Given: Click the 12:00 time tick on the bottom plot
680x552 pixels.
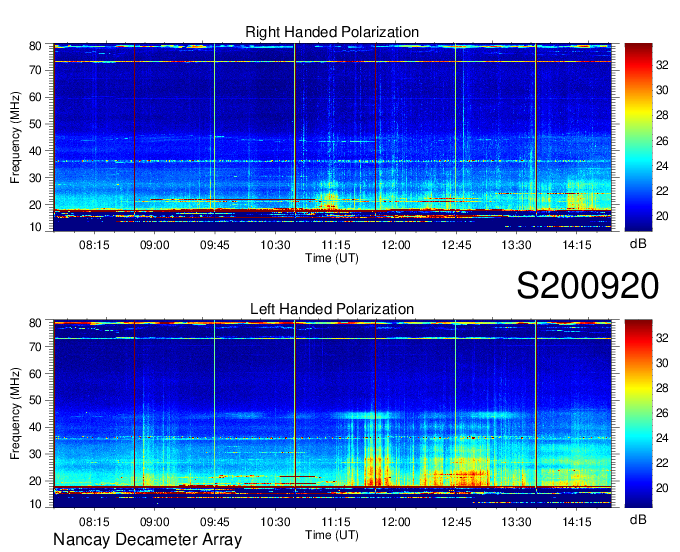Looking at the screenshot, I should coord(396,522).
